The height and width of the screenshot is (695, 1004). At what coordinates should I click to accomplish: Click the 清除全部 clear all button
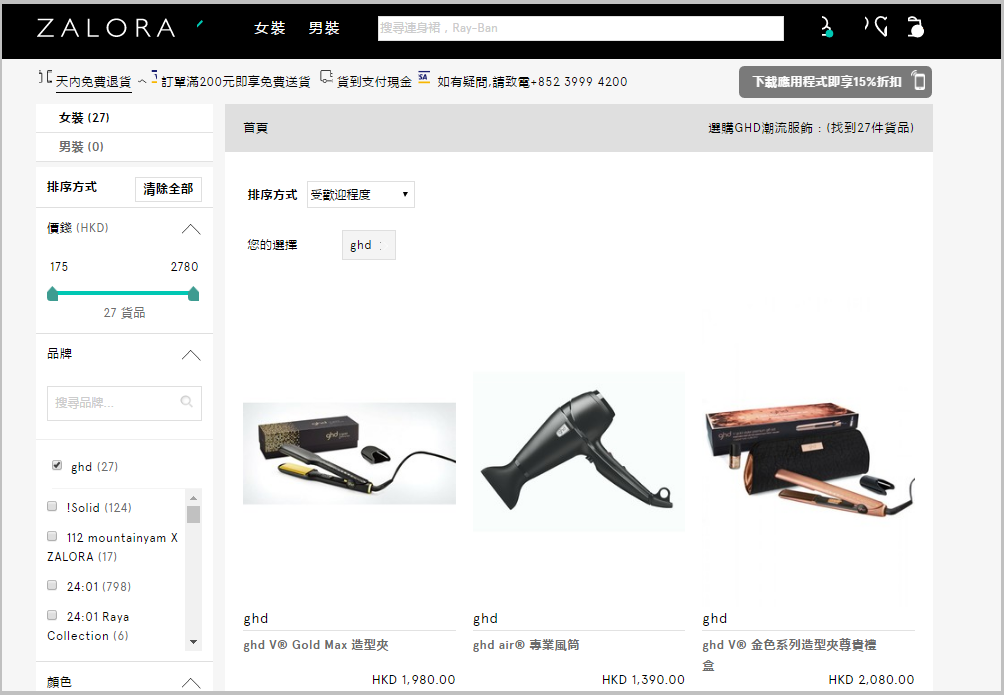168,189
